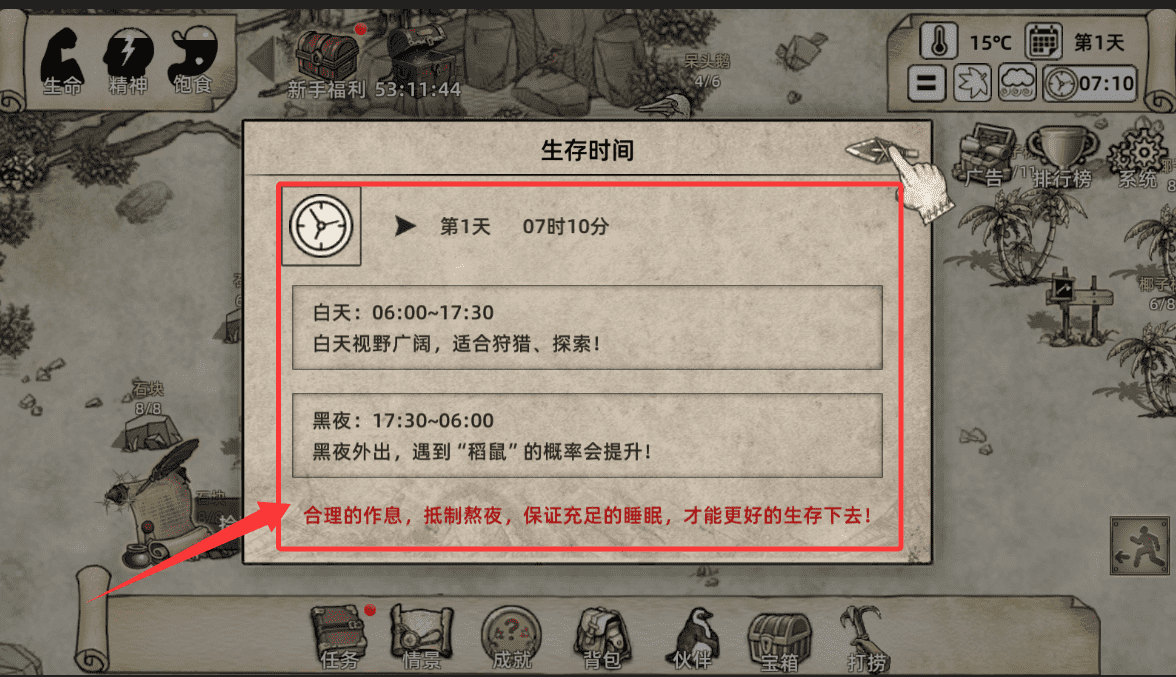This screenshot has height=677, width=1176.
Task: Open the 伙伴 penguin companion menu
Action: tap(692, 638)
